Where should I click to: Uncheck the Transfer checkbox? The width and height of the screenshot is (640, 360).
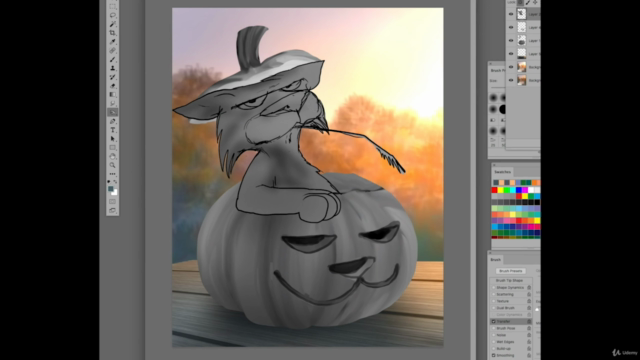[493, 322]
